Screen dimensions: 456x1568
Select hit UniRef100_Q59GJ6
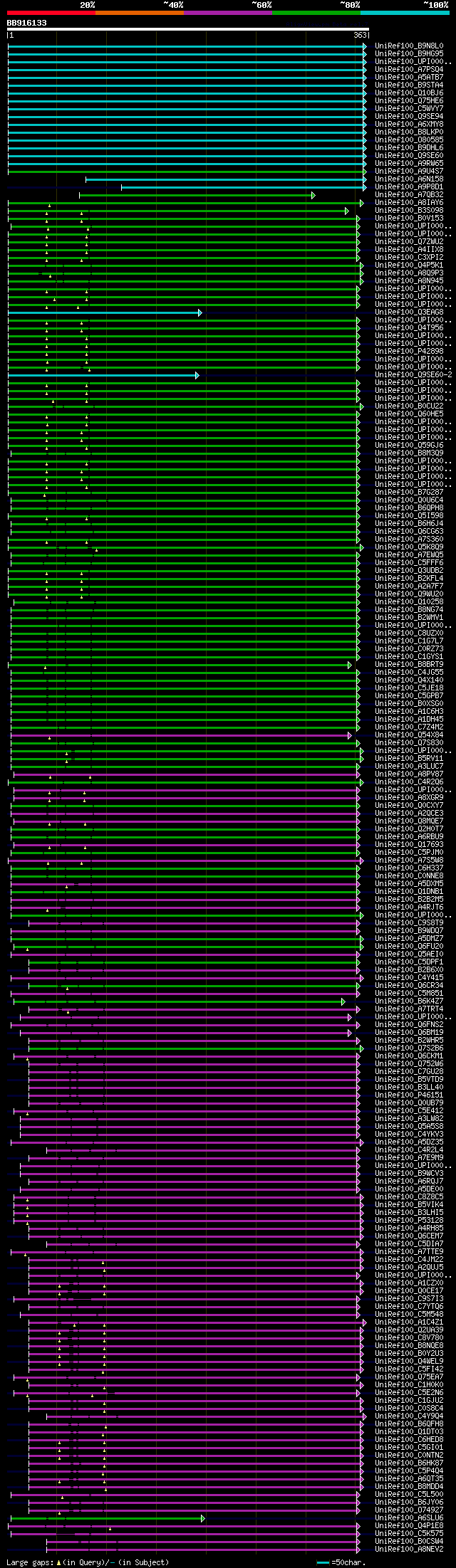pyautogui.click(x=409, y=446)
